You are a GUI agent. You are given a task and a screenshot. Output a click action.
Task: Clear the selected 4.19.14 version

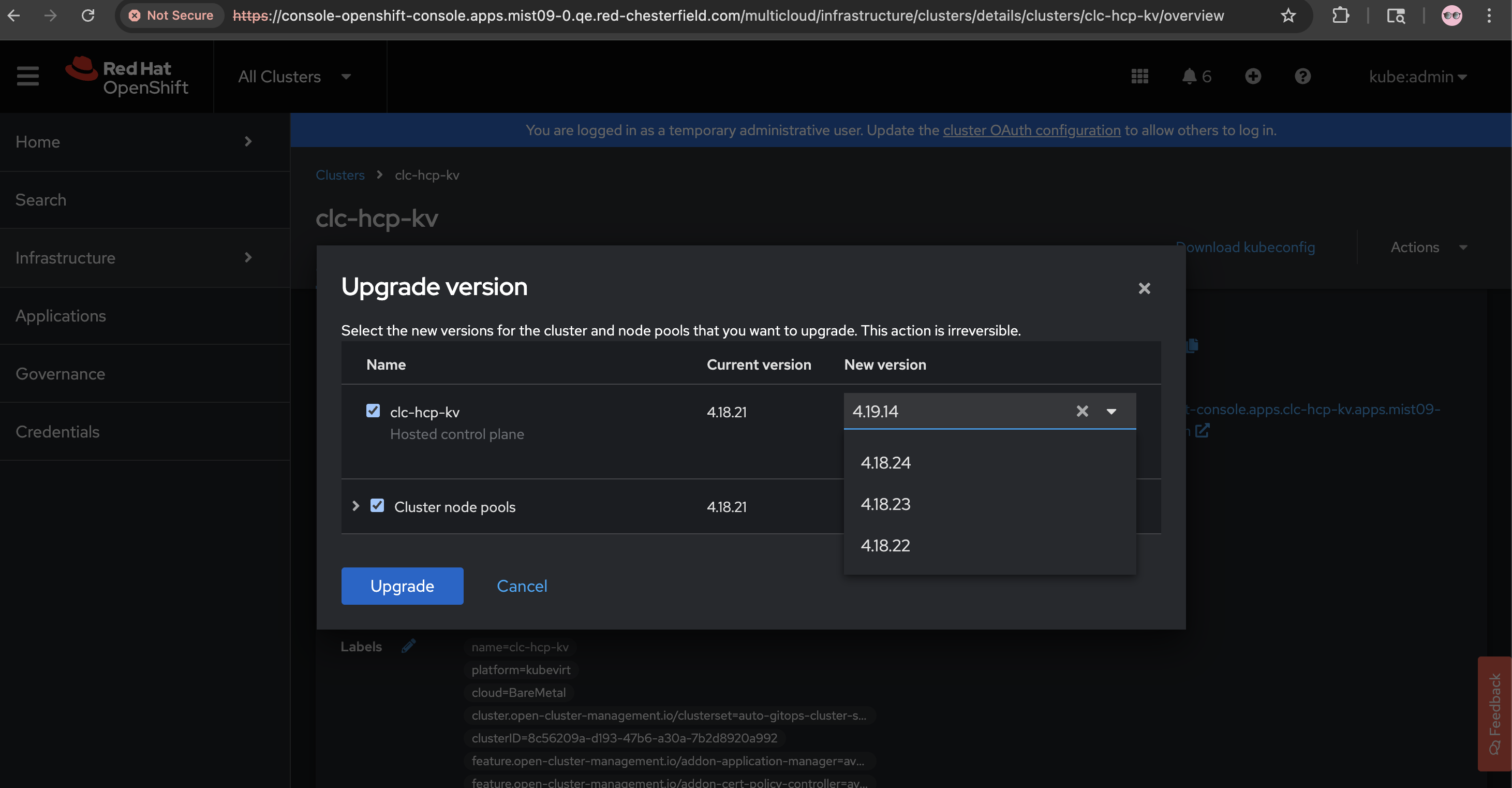(1082, 412)
